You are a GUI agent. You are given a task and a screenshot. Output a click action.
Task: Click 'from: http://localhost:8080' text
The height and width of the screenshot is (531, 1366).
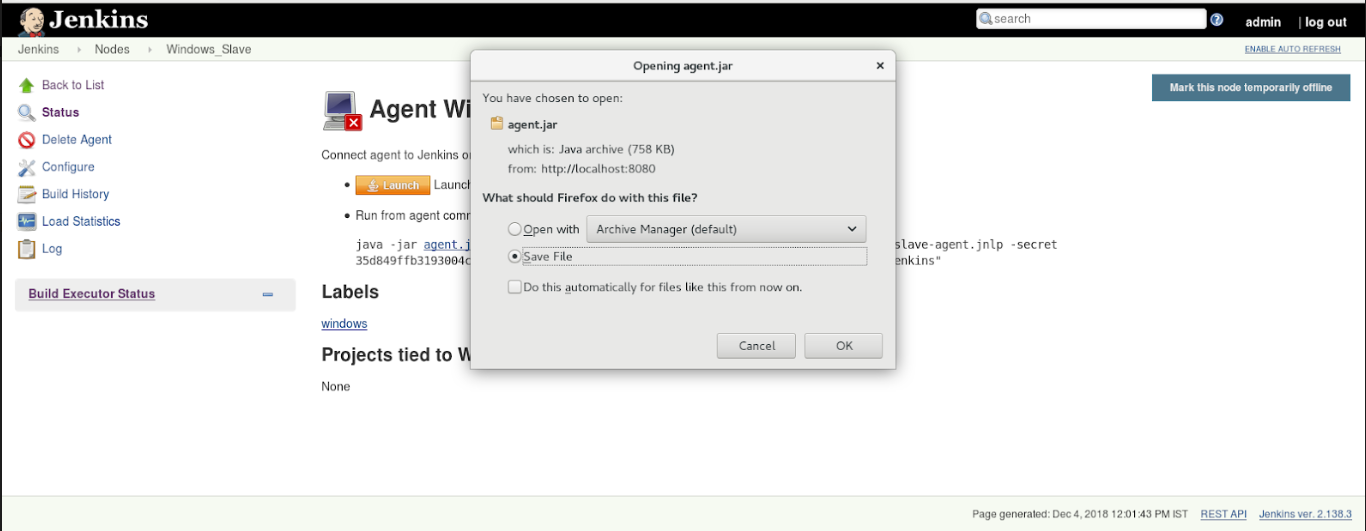582,169
